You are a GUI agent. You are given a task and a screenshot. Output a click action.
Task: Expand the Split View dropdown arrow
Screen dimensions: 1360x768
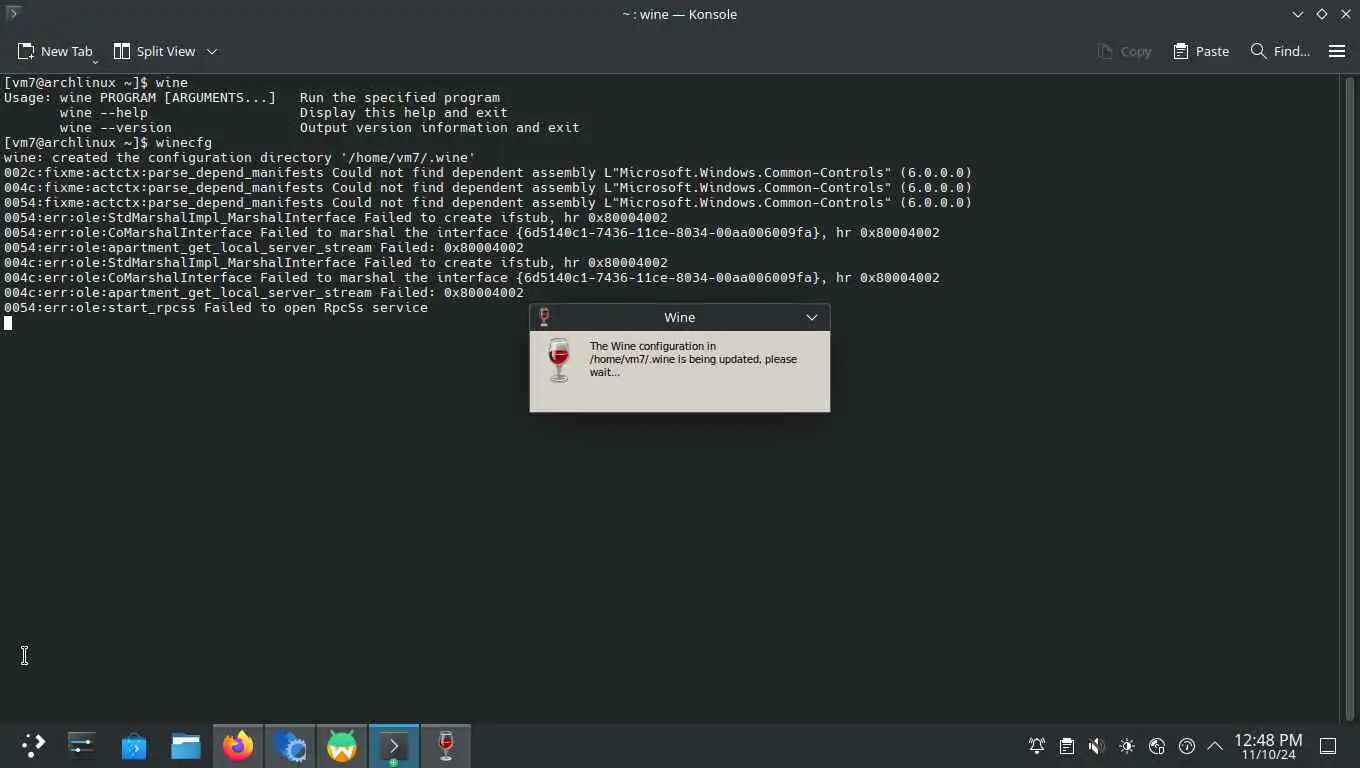tap(212, 51)
